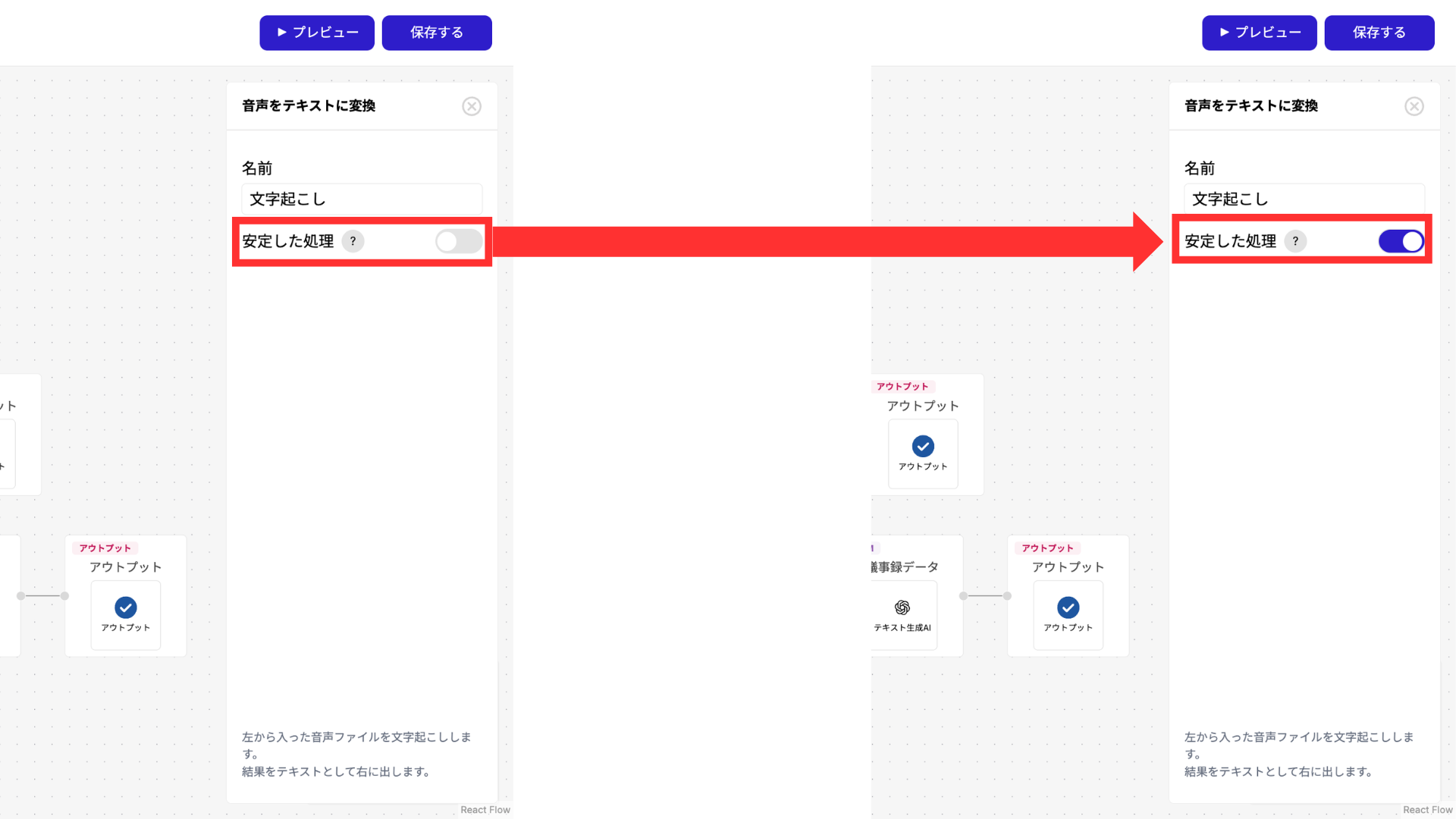Open the left React Flow attribution link
Image resolution: width=1456 pixels, height=819 pixels.
[485, 810]
